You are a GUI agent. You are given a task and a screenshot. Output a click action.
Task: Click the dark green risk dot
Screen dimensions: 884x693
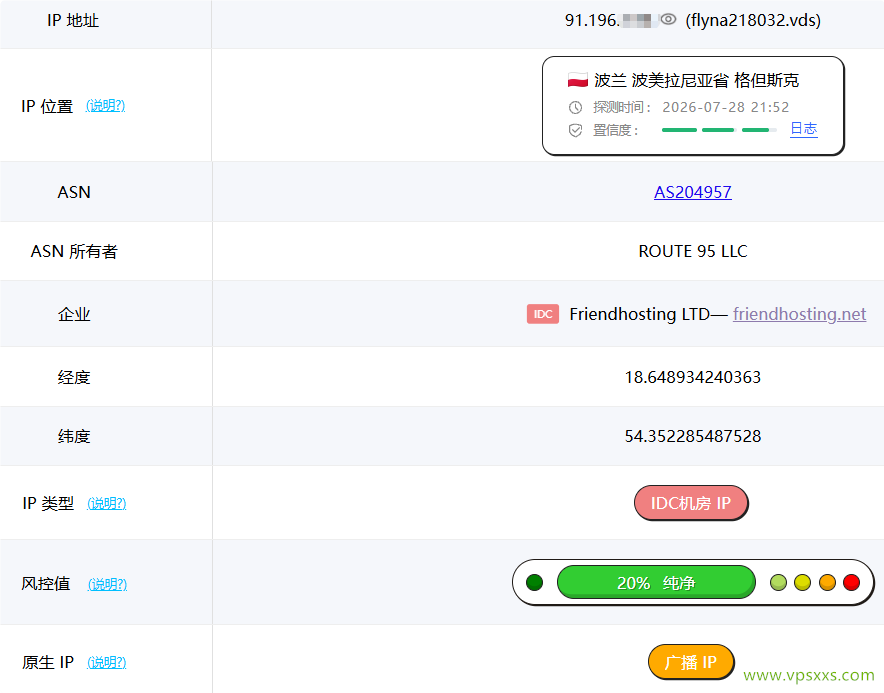pos(534,582)
